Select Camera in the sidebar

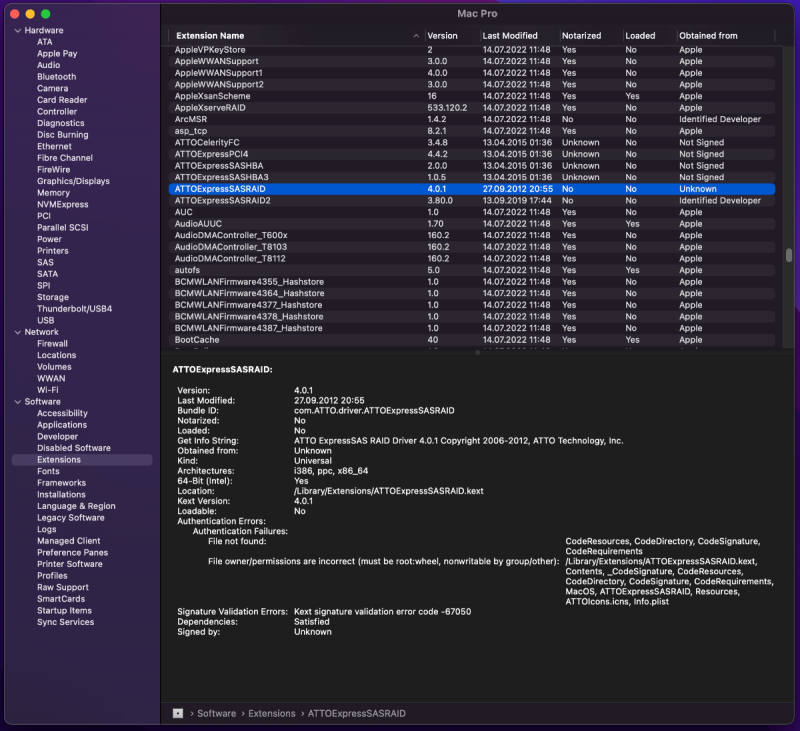(x=52, y=88)
